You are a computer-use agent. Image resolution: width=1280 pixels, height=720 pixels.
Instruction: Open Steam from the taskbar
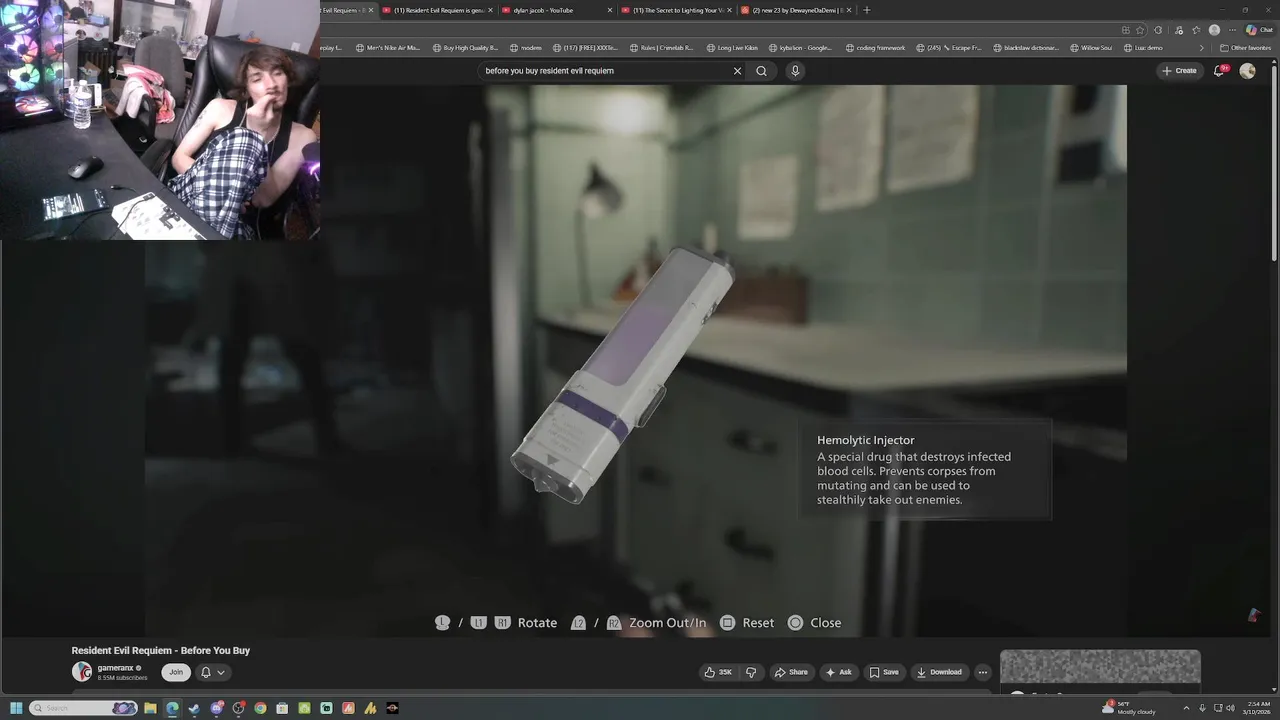(x=194, y=708)
